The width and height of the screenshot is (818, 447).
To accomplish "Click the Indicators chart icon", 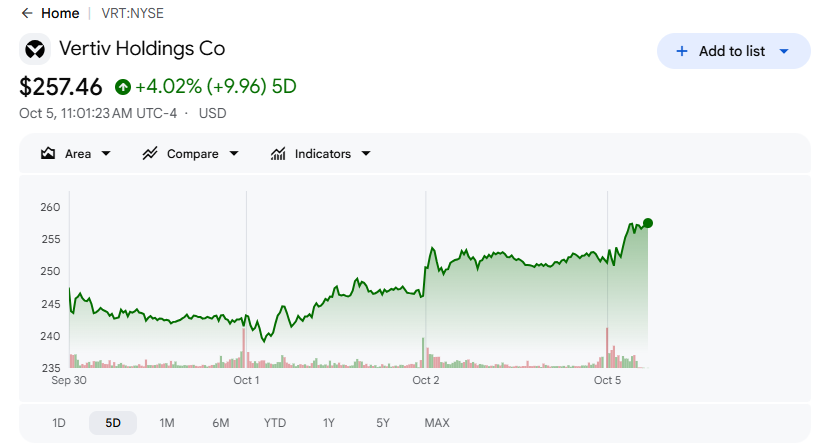I will click(x=278, y=153).
